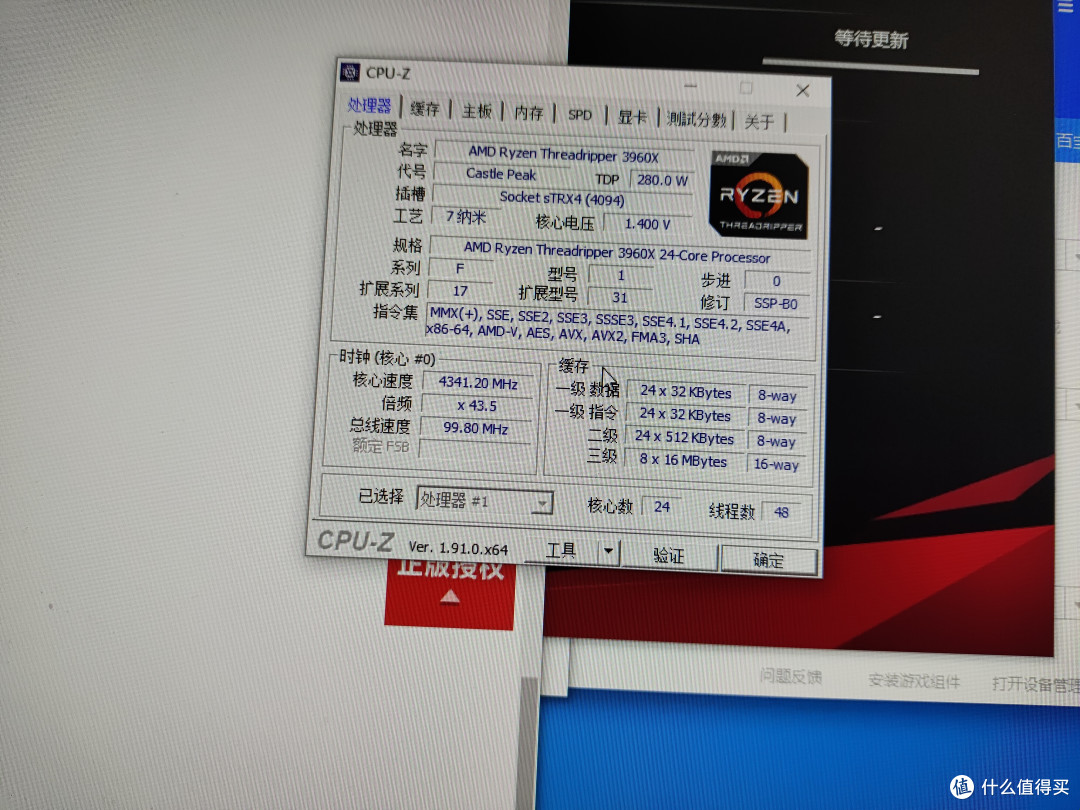
Task: Click the 1.400 V core voltage value
Action: [647, 224]
